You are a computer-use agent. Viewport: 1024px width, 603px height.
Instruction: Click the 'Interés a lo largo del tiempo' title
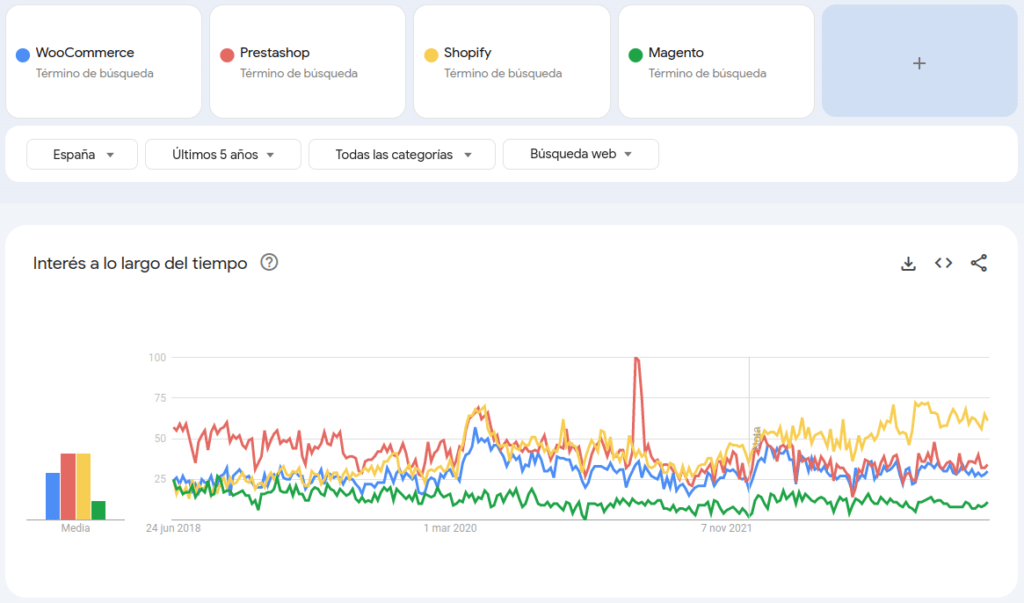[x=140, y=263]
